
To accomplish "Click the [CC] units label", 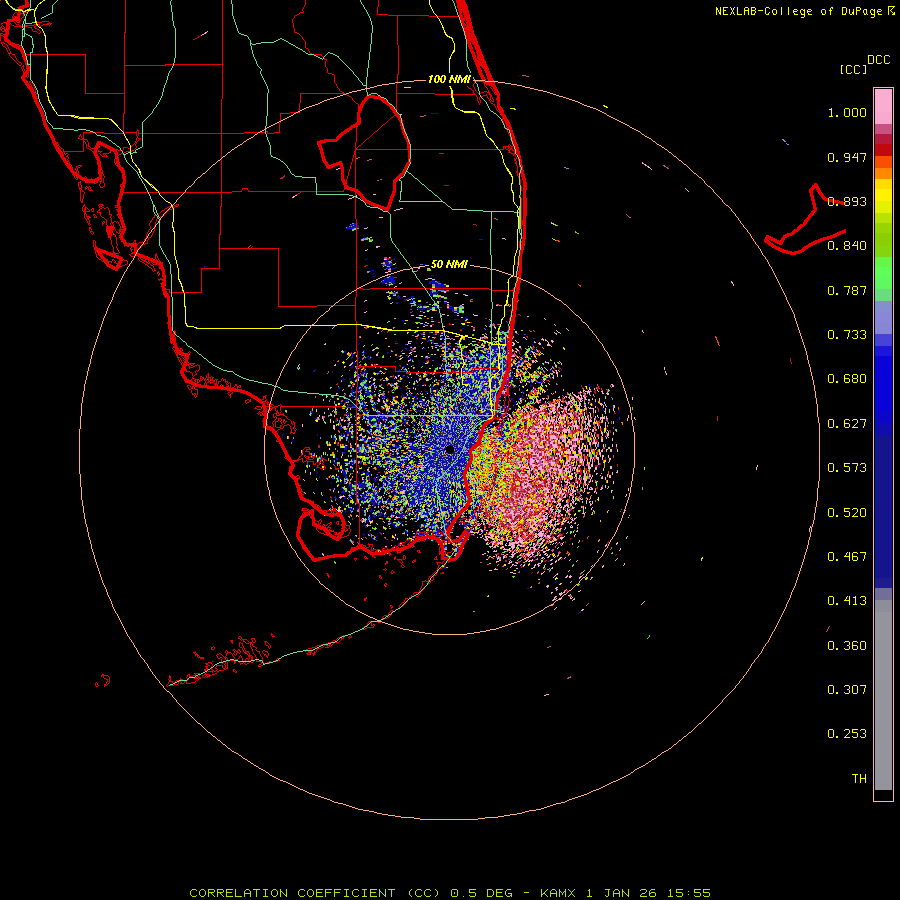I will 853,69.
